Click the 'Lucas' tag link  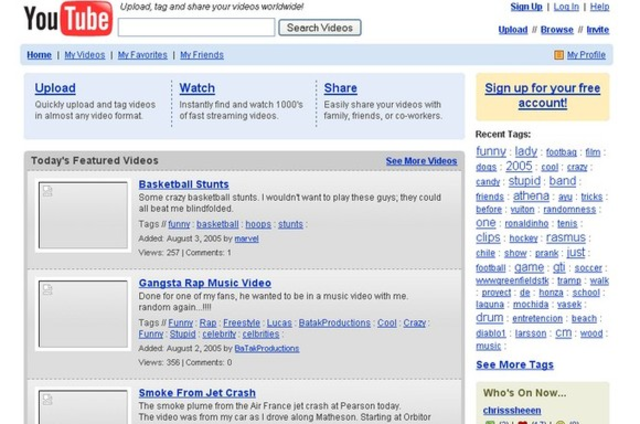[279, 323]
